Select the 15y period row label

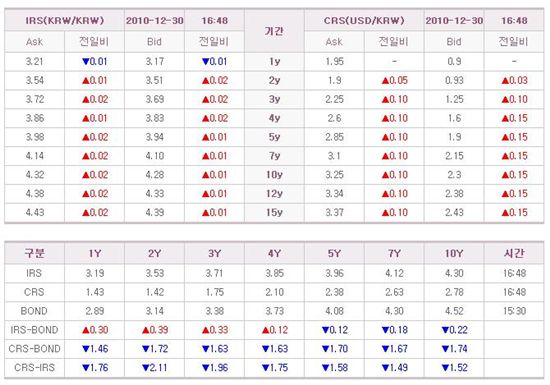point(274,212)
